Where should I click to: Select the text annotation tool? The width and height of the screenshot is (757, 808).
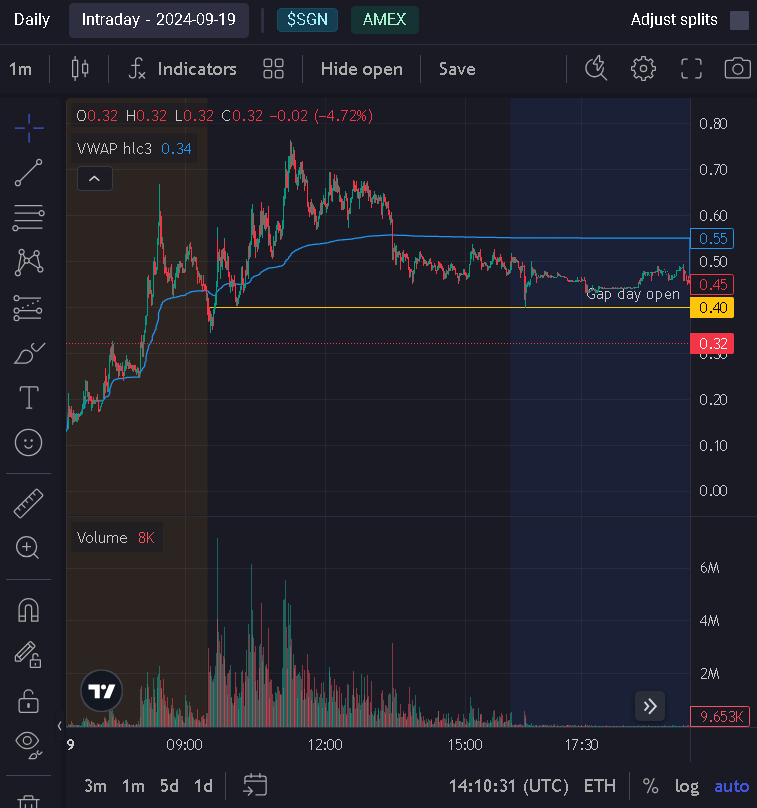[x=29, y=397]
